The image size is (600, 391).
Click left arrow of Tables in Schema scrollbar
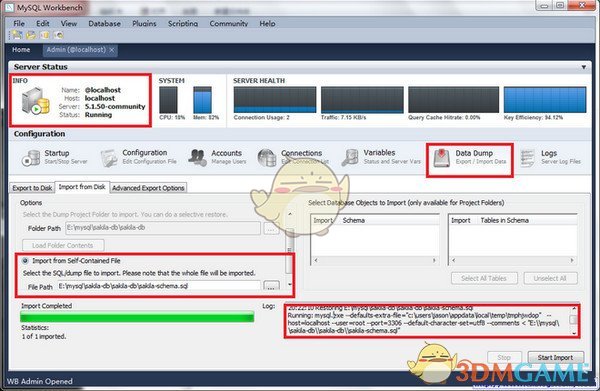[453, 260]
